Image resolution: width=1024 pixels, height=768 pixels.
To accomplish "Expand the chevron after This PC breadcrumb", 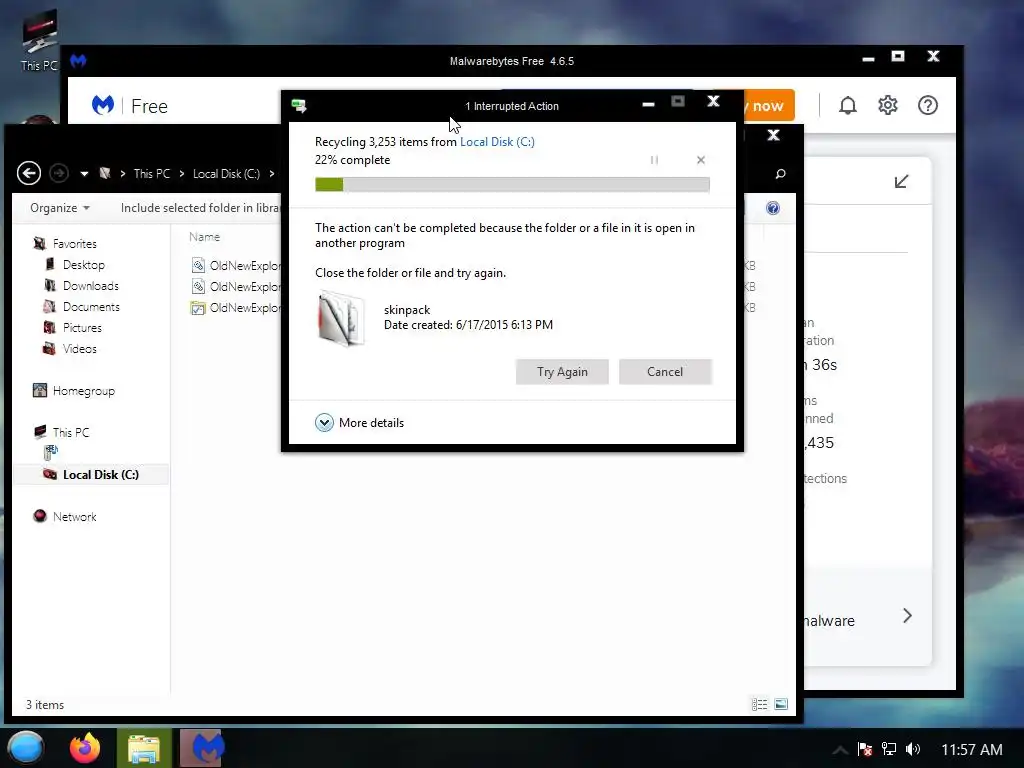I will click(x=182, y=174).
